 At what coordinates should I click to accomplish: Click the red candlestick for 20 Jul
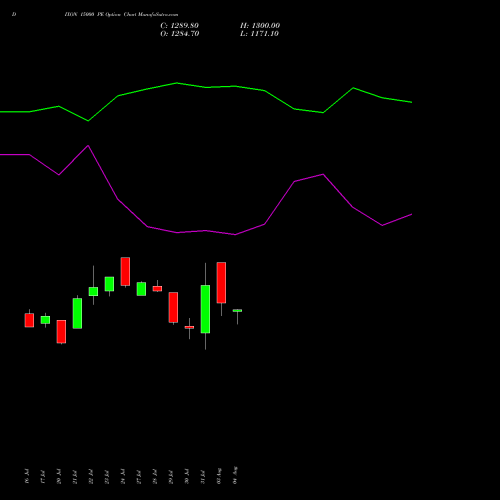pyautogui.click(x=61, y=332)
